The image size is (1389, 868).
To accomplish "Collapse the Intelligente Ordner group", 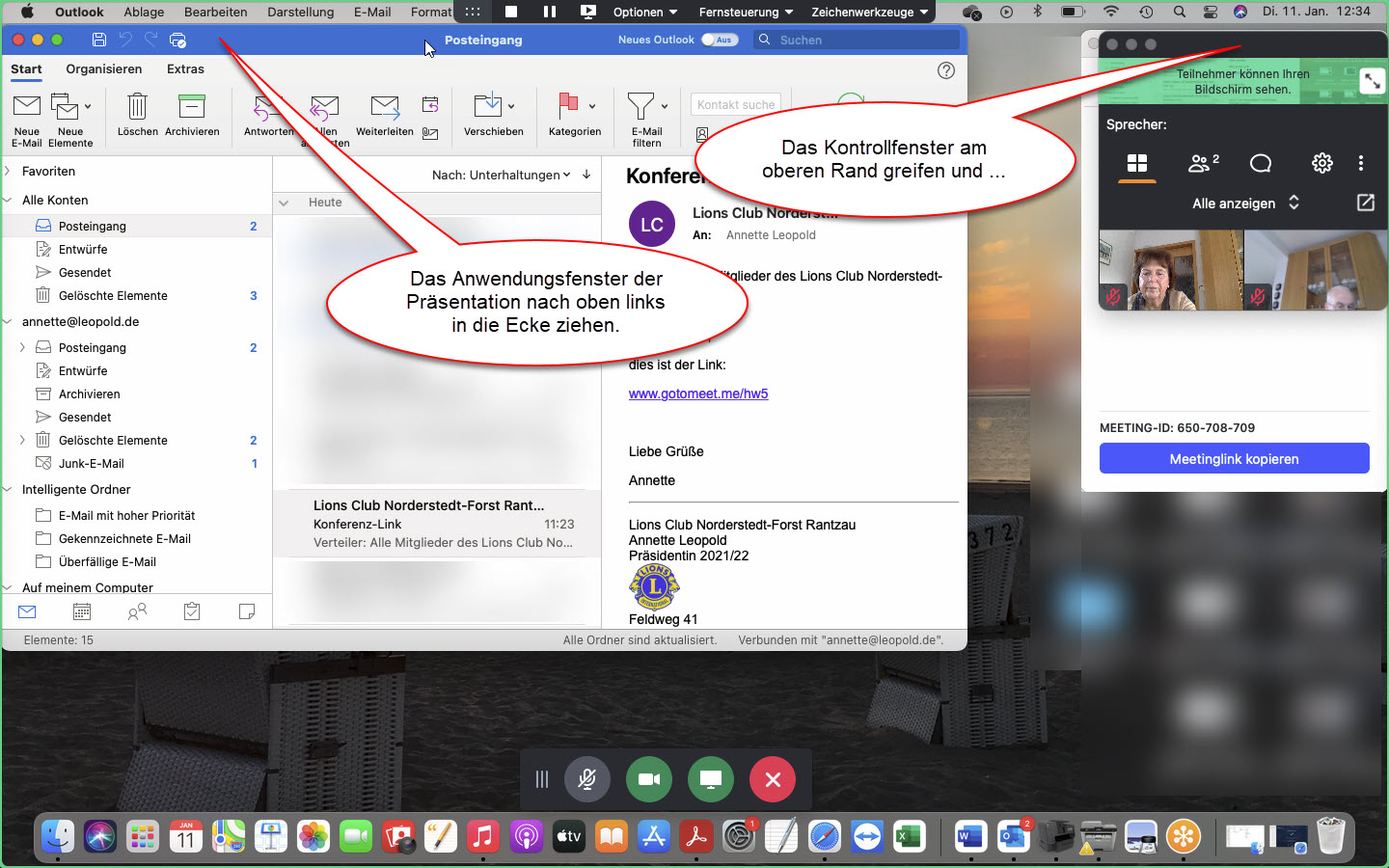I will click(9, 489).
